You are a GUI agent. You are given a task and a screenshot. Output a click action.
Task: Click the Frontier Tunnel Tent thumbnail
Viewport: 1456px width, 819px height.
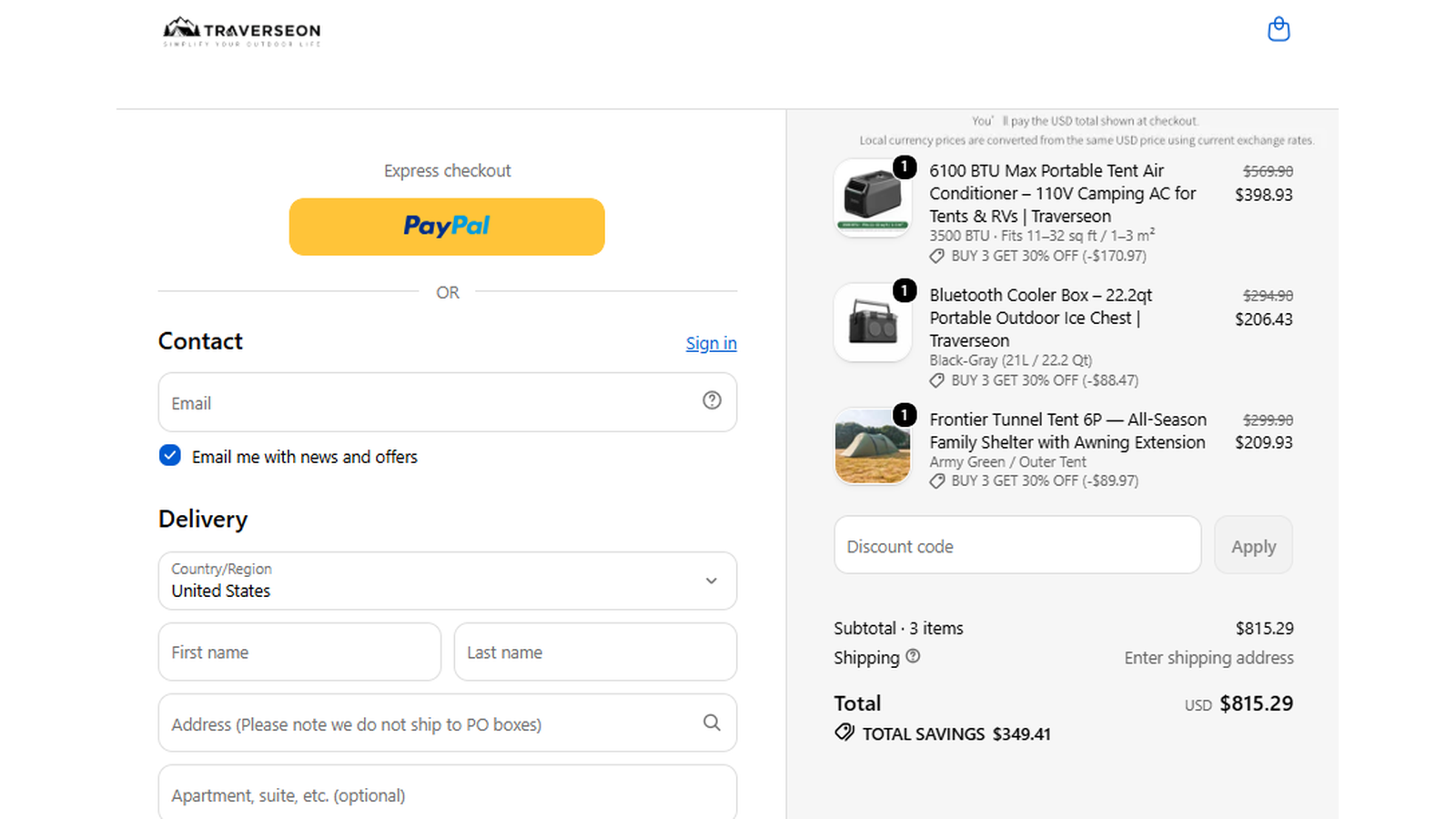tap(873, 446)
